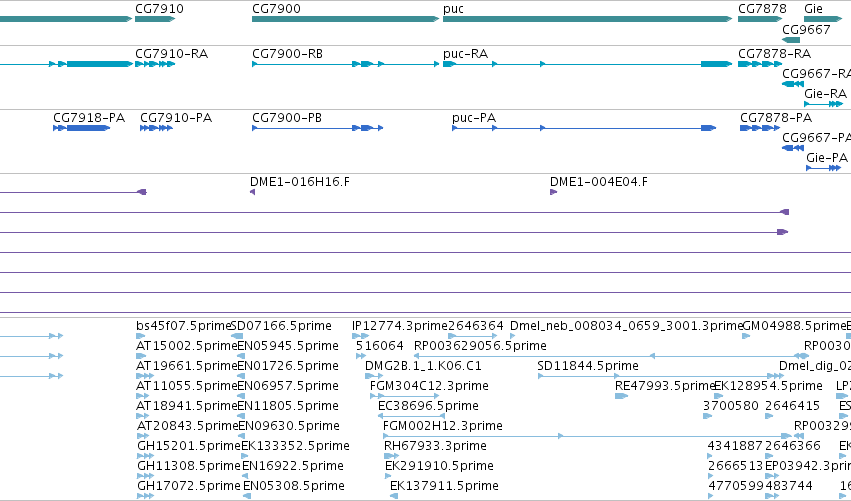Click the DME1-004E04.F BAC end label
This screenshot has height=501, width=851.
[599, 182]
